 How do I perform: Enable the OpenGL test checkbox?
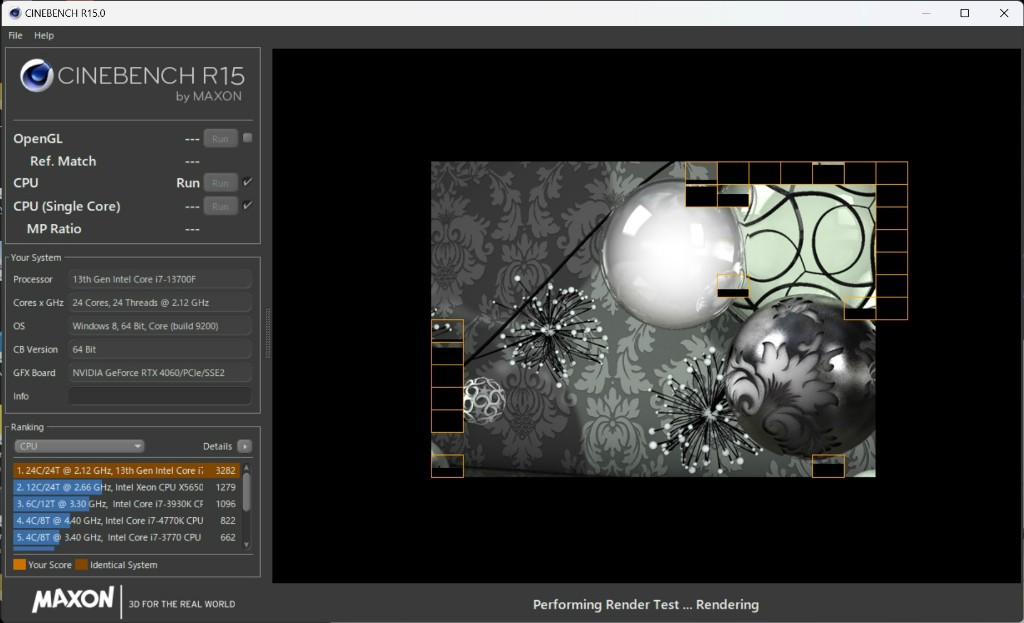(x=248, y=138)
